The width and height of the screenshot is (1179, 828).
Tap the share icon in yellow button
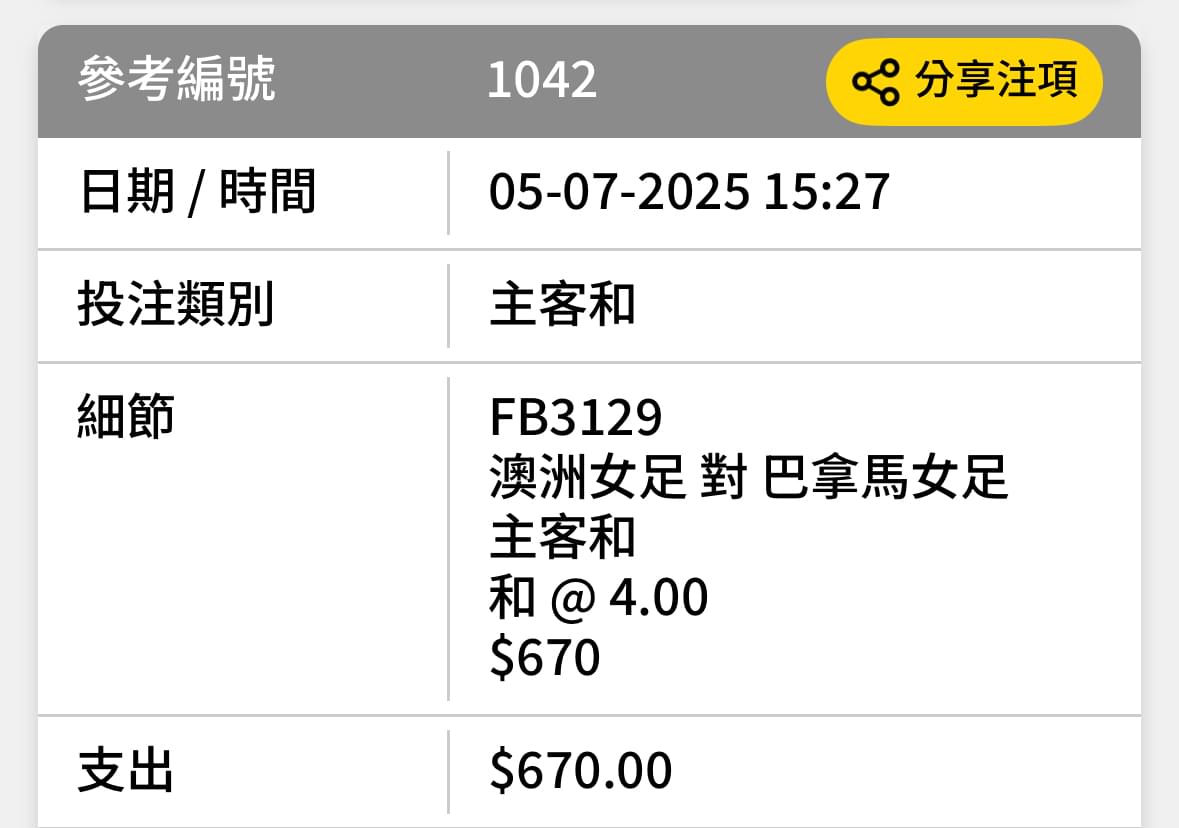click(875, 81)
